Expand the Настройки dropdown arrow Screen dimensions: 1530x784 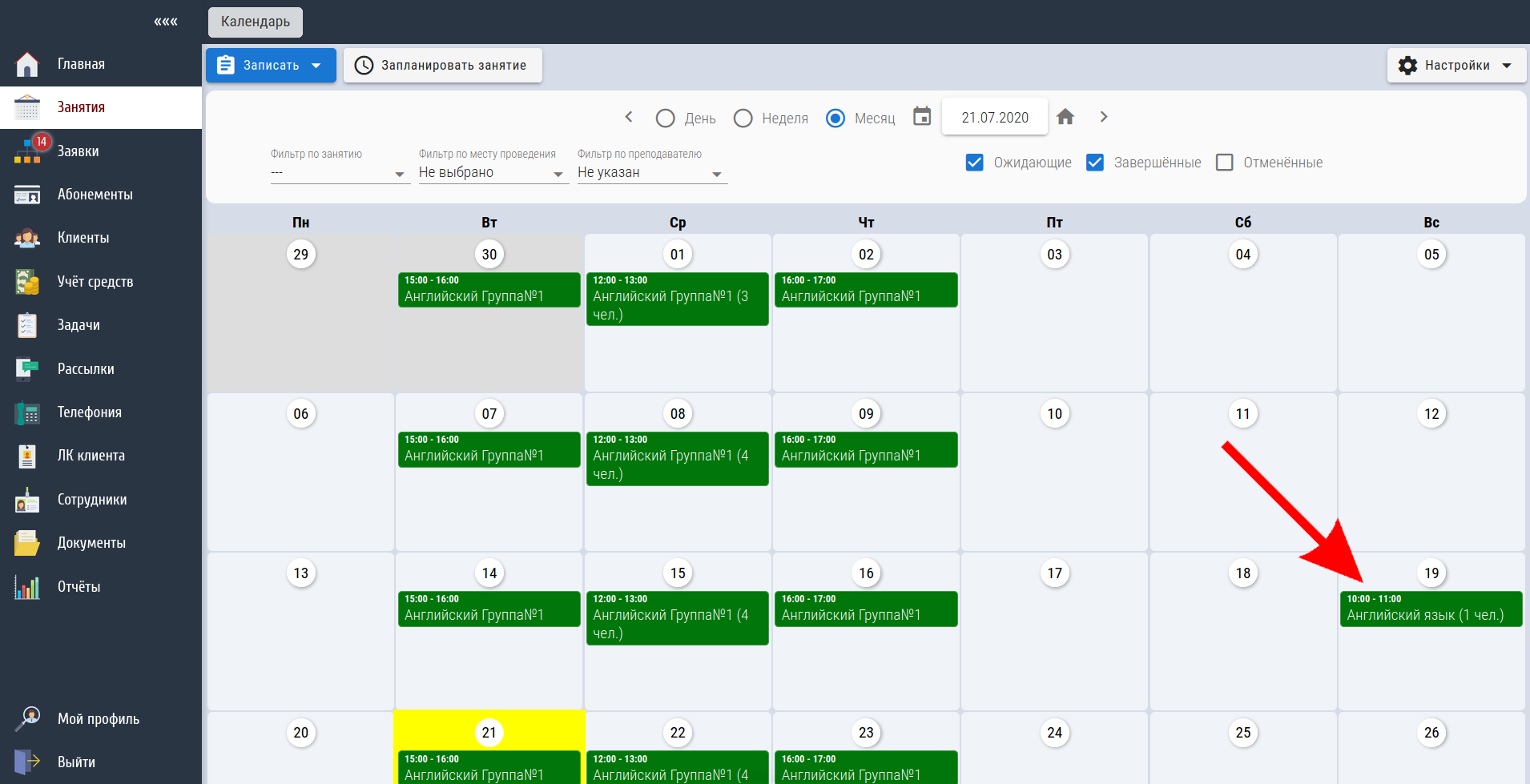[1507, 66]
